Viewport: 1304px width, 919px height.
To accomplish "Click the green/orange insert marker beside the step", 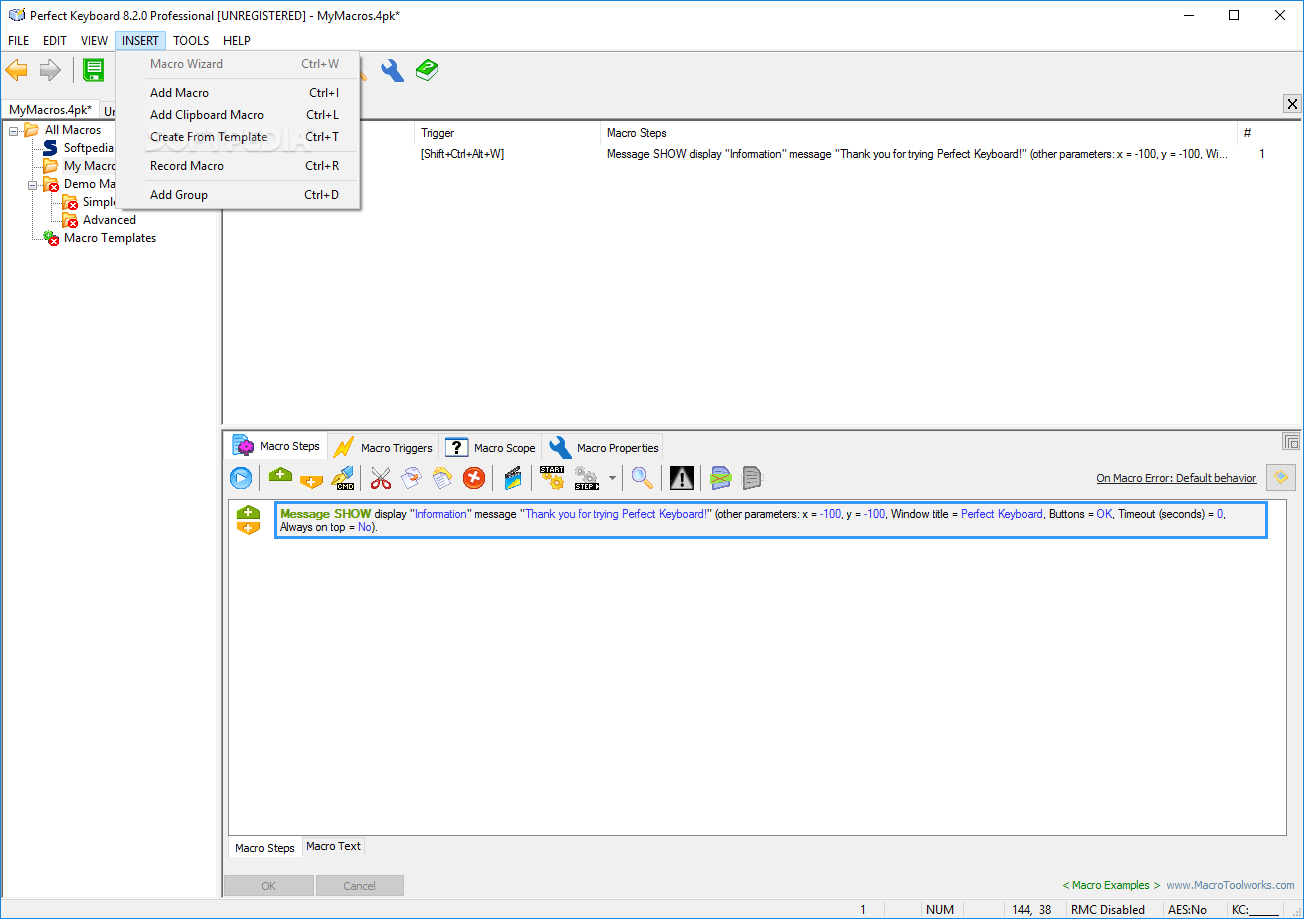I will coord(248,520).
